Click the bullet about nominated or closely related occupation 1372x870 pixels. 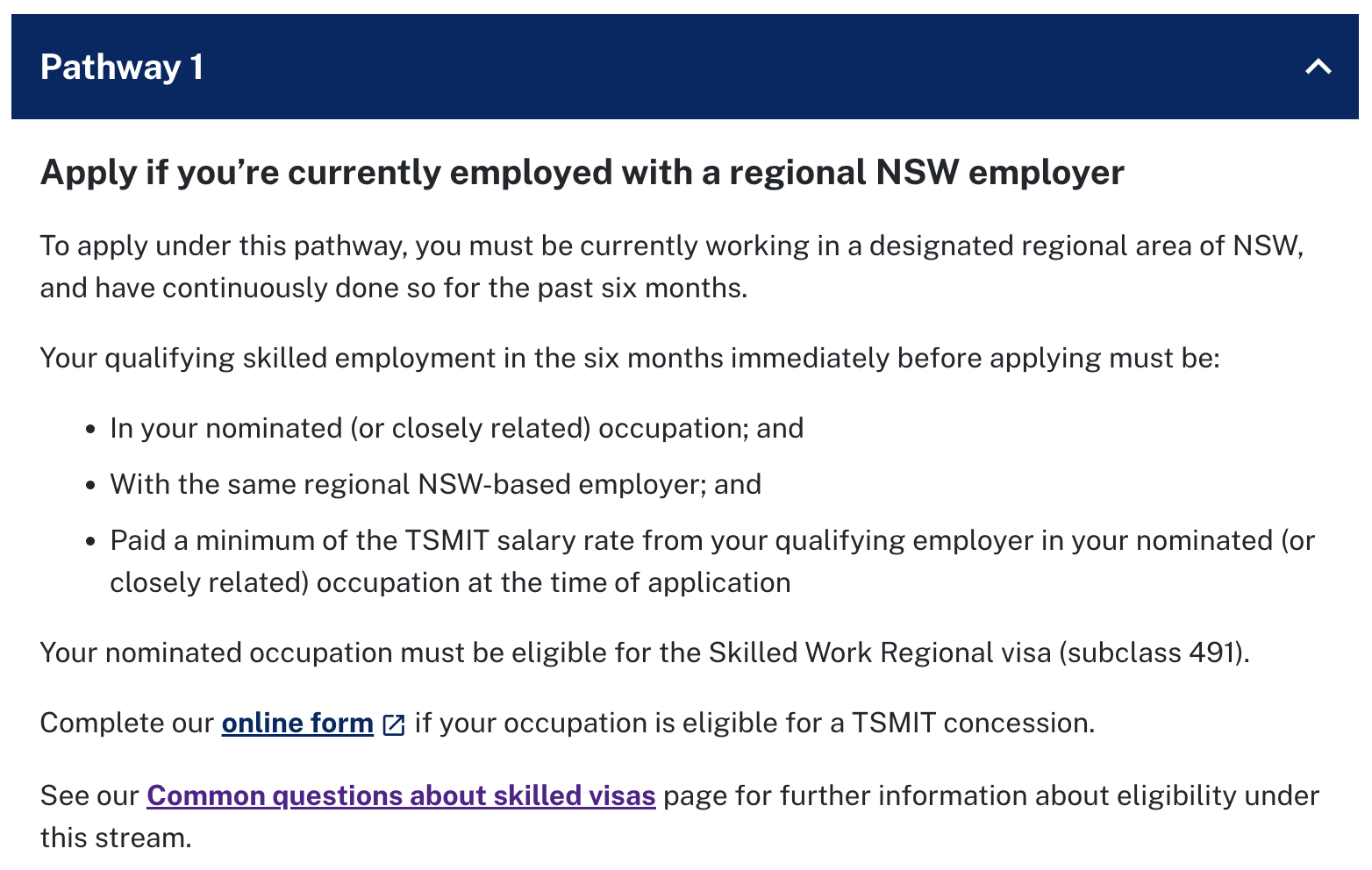456,428
